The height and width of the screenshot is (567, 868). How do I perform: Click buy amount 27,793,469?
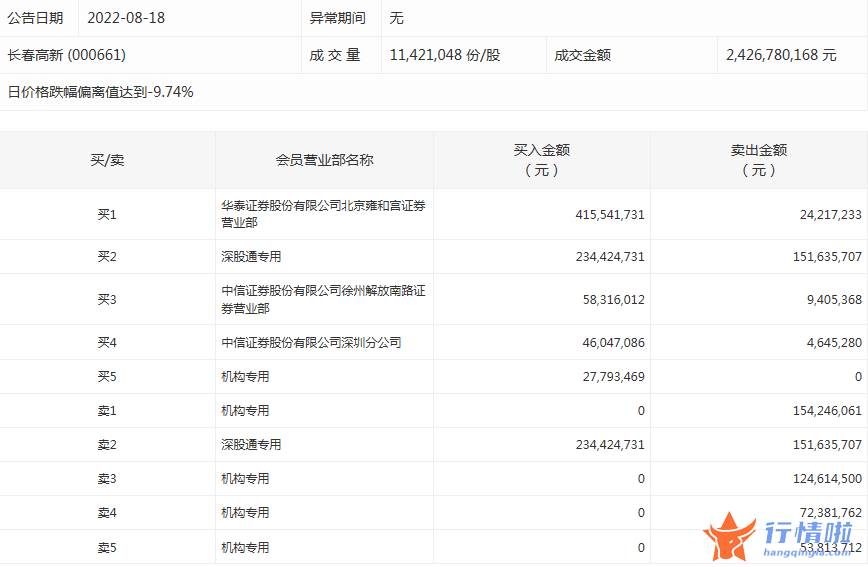pos(613,377)
